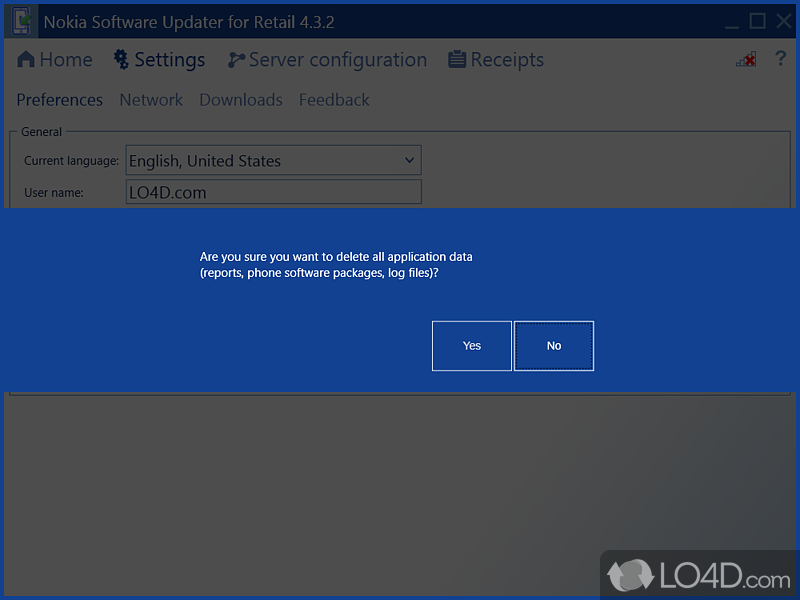Image resolution: width=800 pixels, height=600 pixels.
Task: Select the Preferences sub-tab
Action: coord(60,100)
